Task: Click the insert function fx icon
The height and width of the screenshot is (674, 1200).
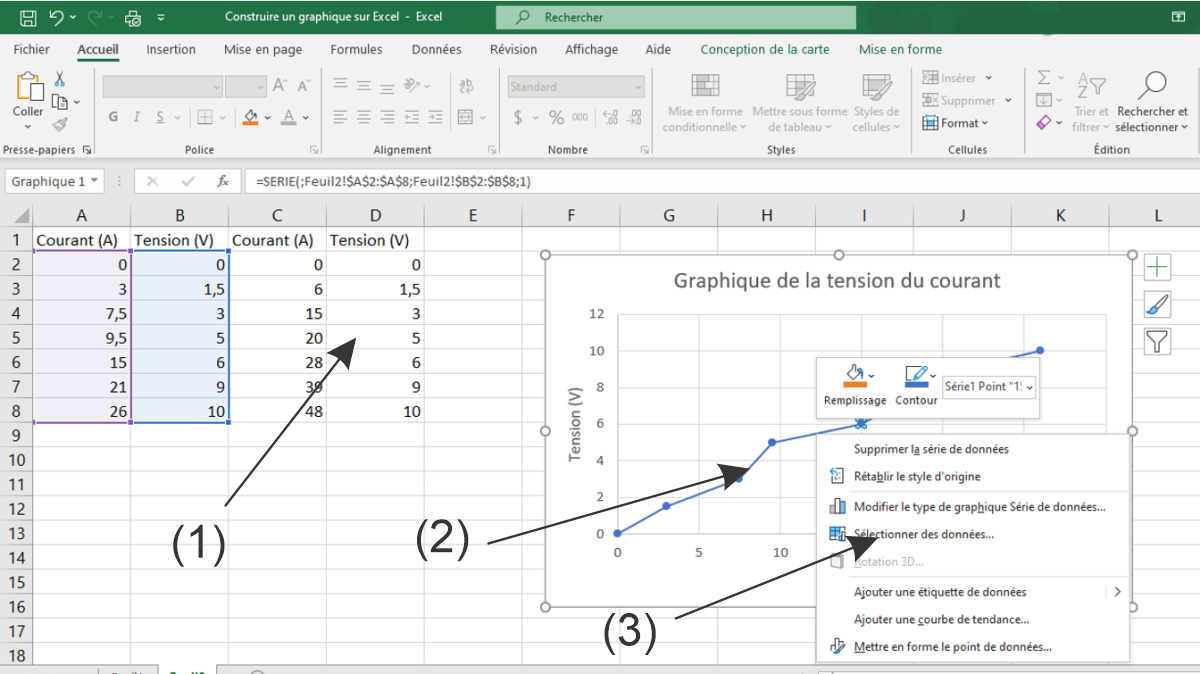Action: (x=223, y=182)
